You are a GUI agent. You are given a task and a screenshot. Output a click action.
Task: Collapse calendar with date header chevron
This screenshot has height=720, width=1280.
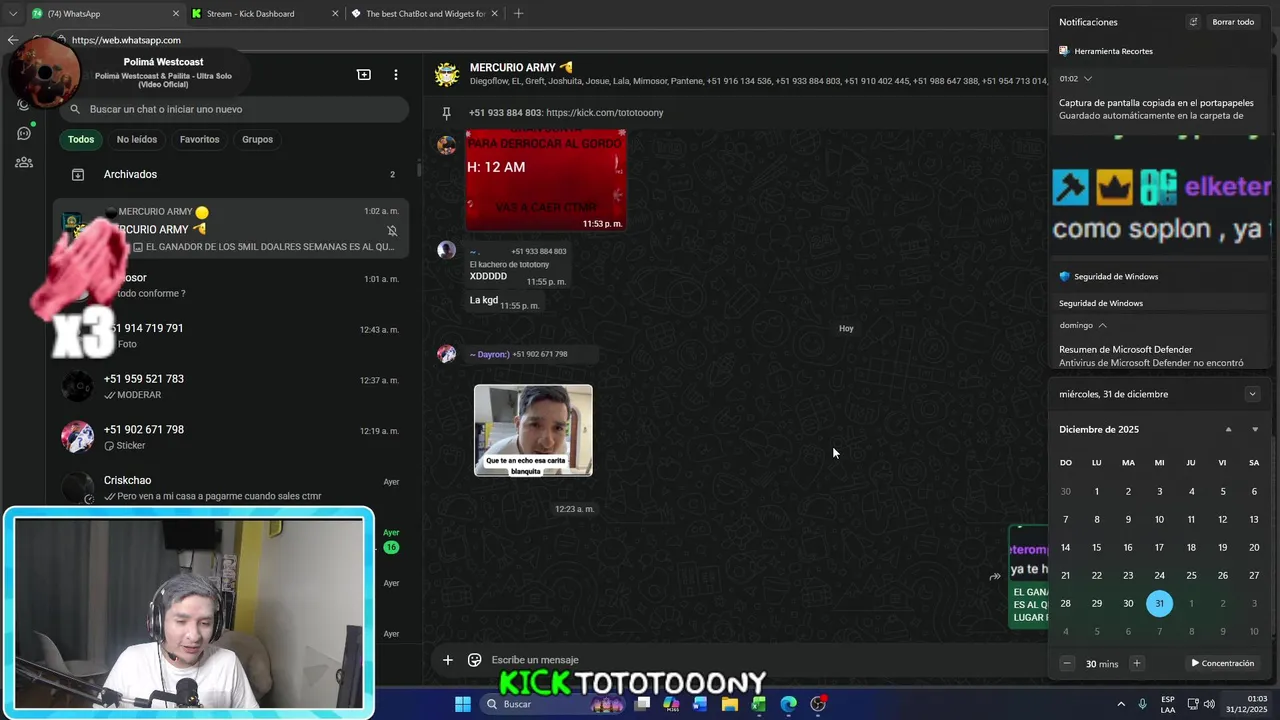1252,394
